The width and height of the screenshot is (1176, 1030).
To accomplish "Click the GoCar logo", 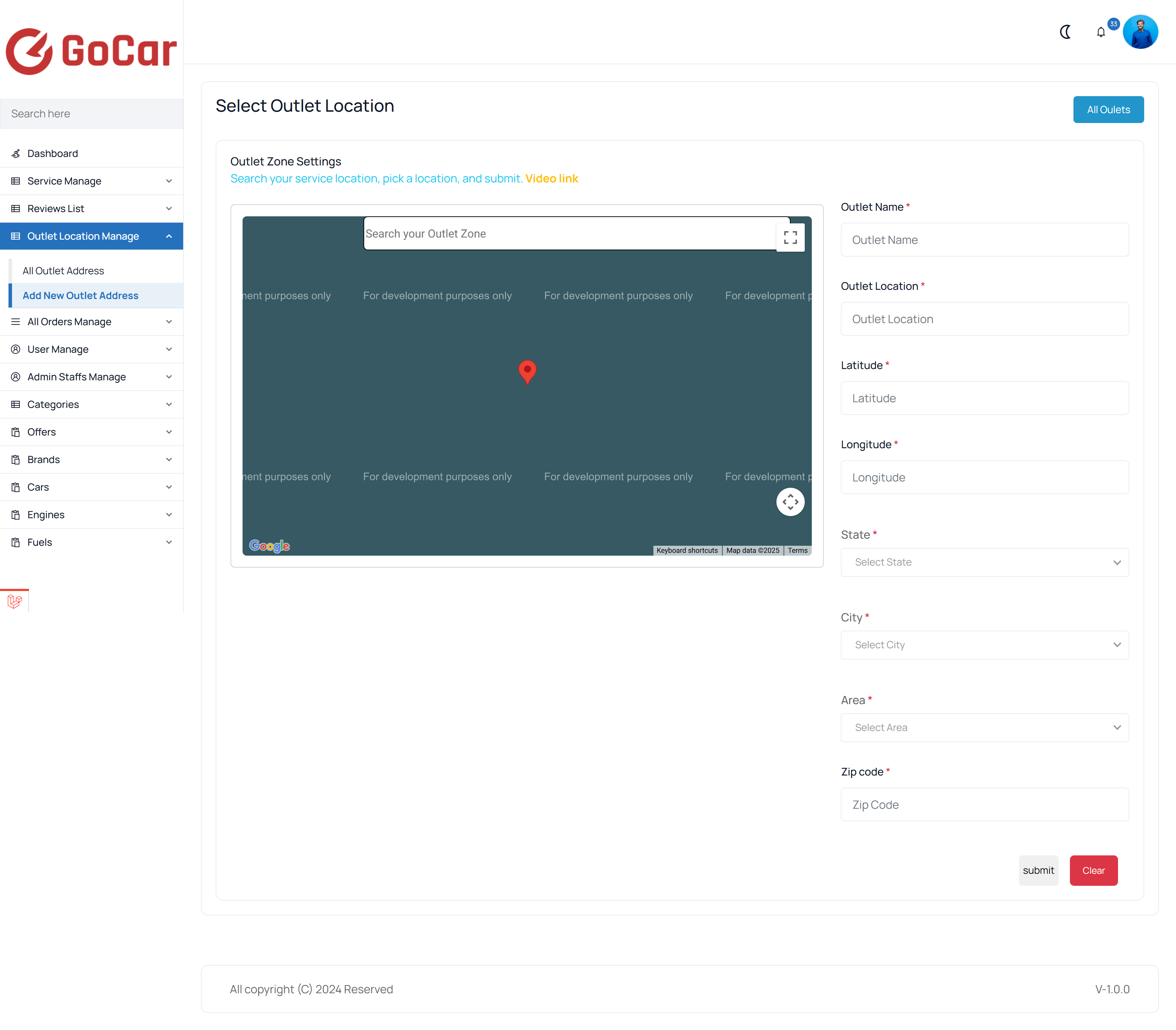I will click(x=91, y=51).
